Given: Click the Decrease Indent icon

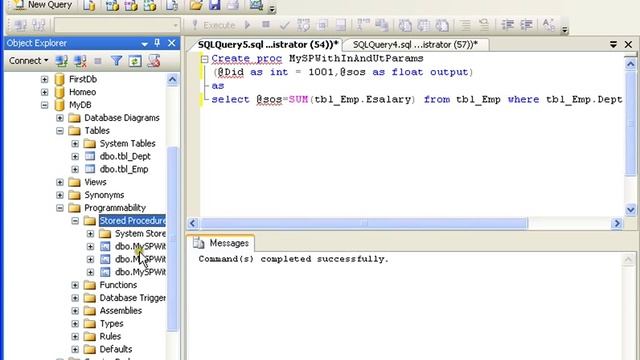Looking at the screenshot, I should click(507, 25).
